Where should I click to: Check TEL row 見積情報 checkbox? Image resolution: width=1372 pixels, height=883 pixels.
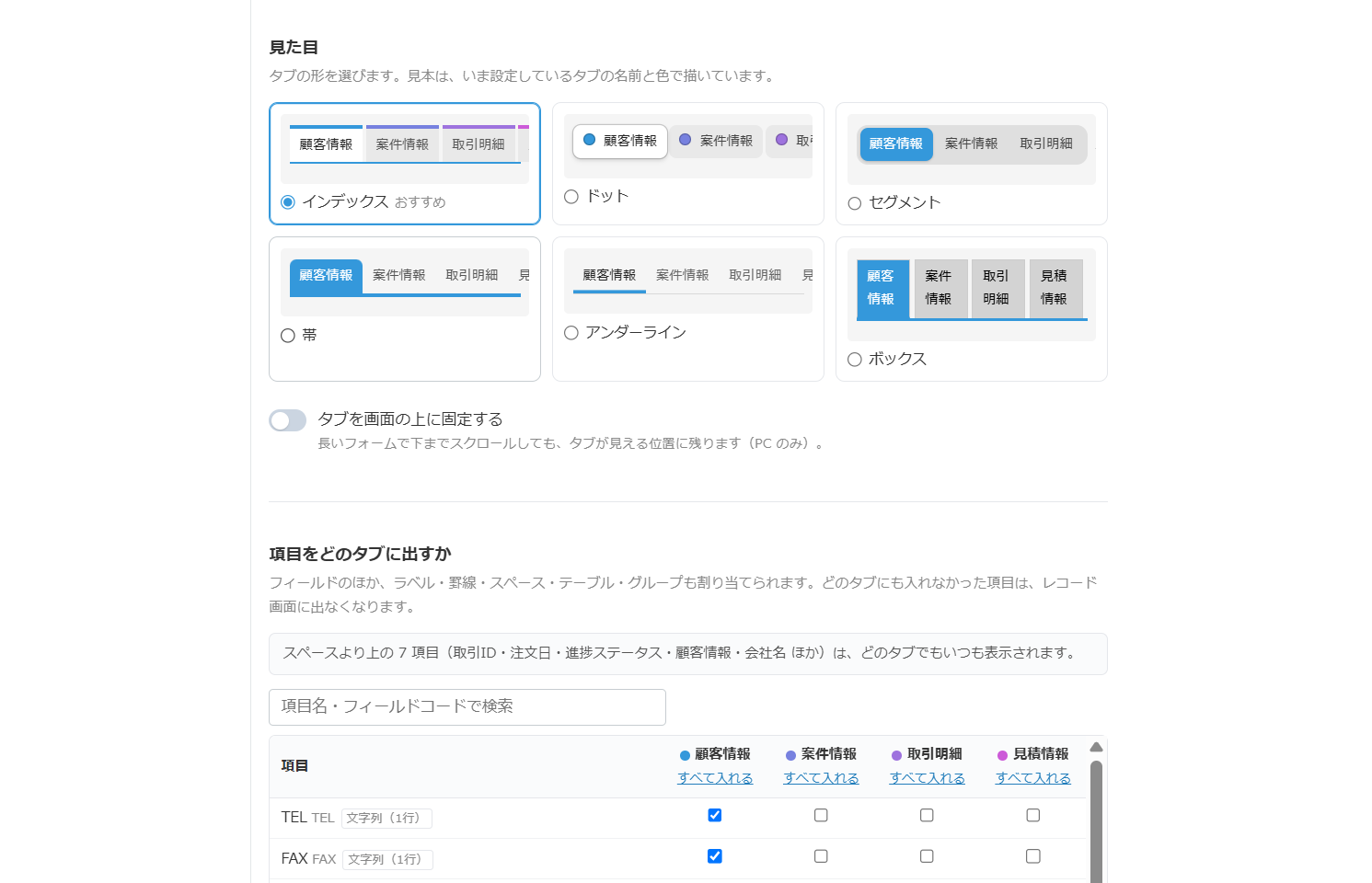1033,815
